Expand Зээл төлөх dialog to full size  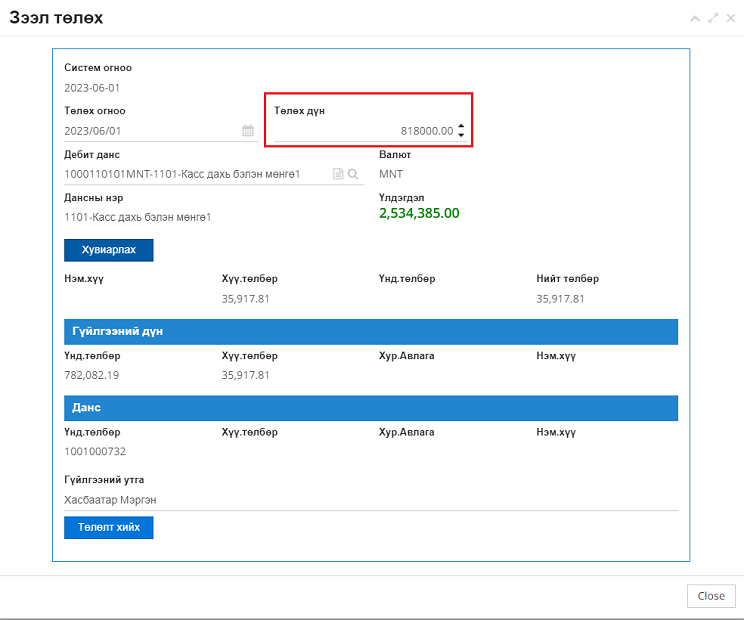click(x=713, y=19)
